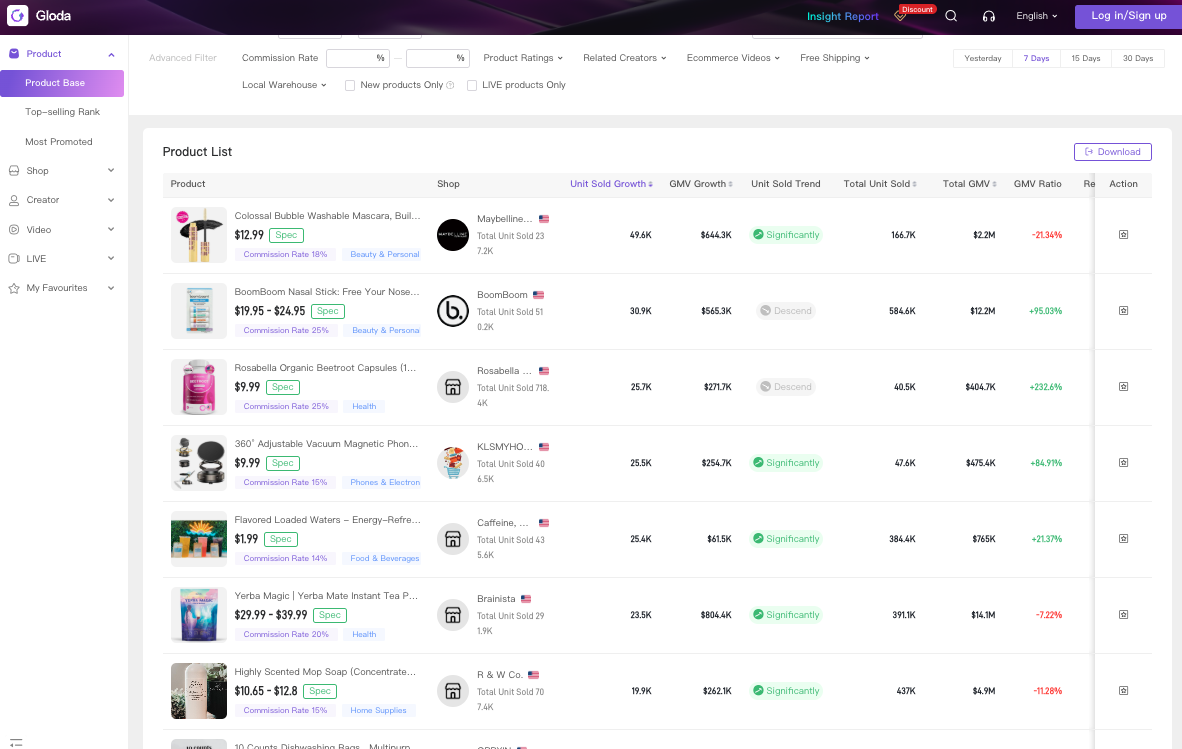Focus the maximum Commission Rate field
The width and height of the screenshot is (1182, 749).
(438, 58)
